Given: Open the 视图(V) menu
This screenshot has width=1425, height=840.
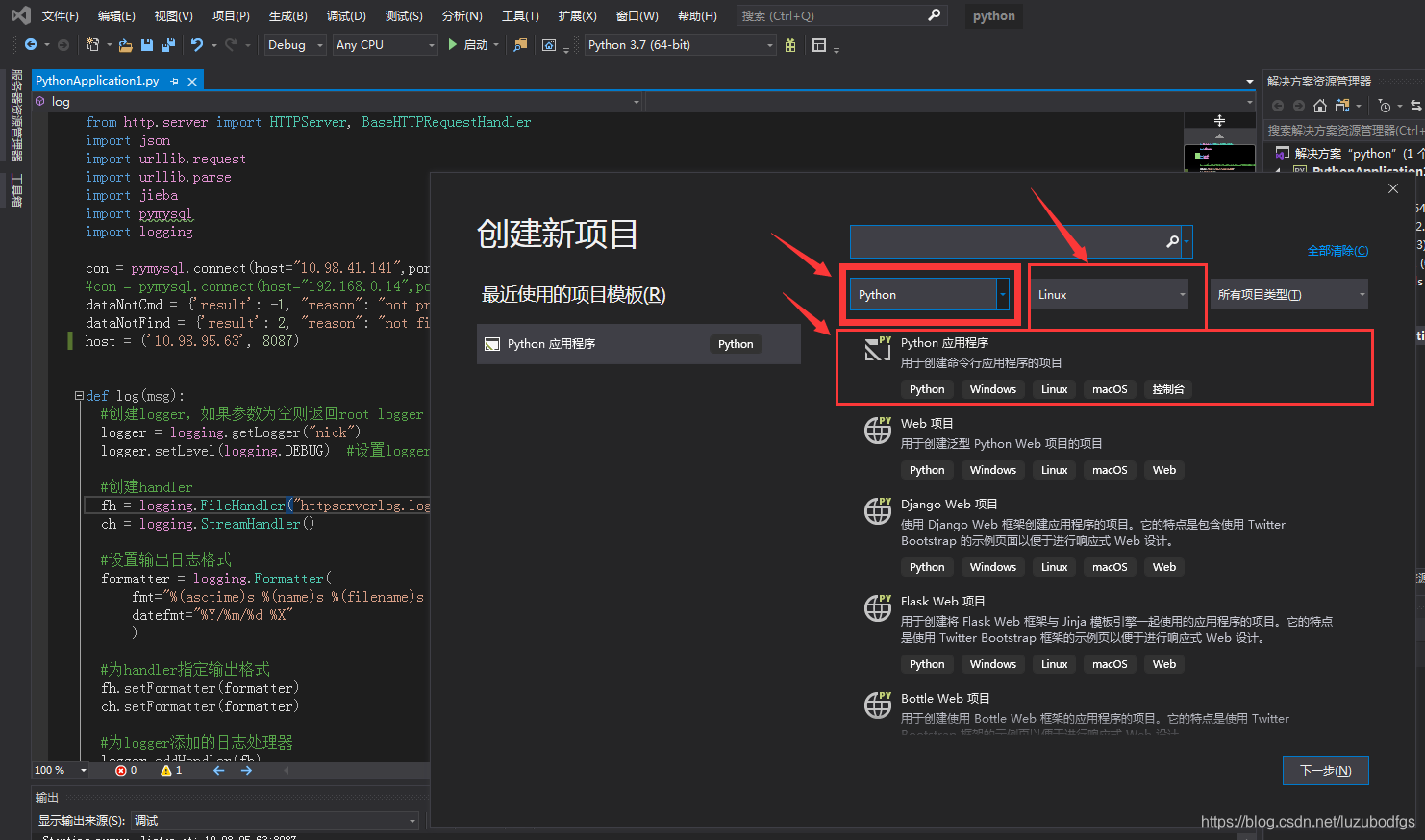Looking at the screenshot, I should tap(173, 15).
